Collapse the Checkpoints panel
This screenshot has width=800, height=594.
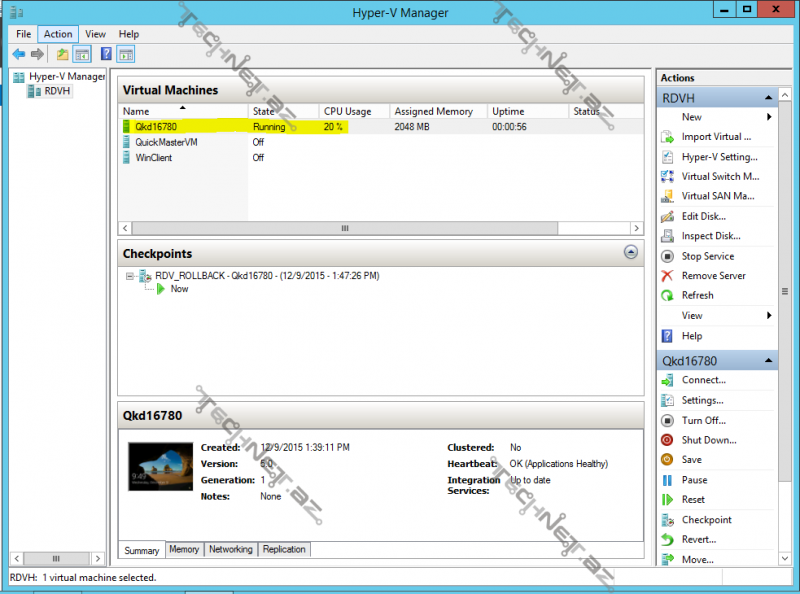[x=631, y=253]
